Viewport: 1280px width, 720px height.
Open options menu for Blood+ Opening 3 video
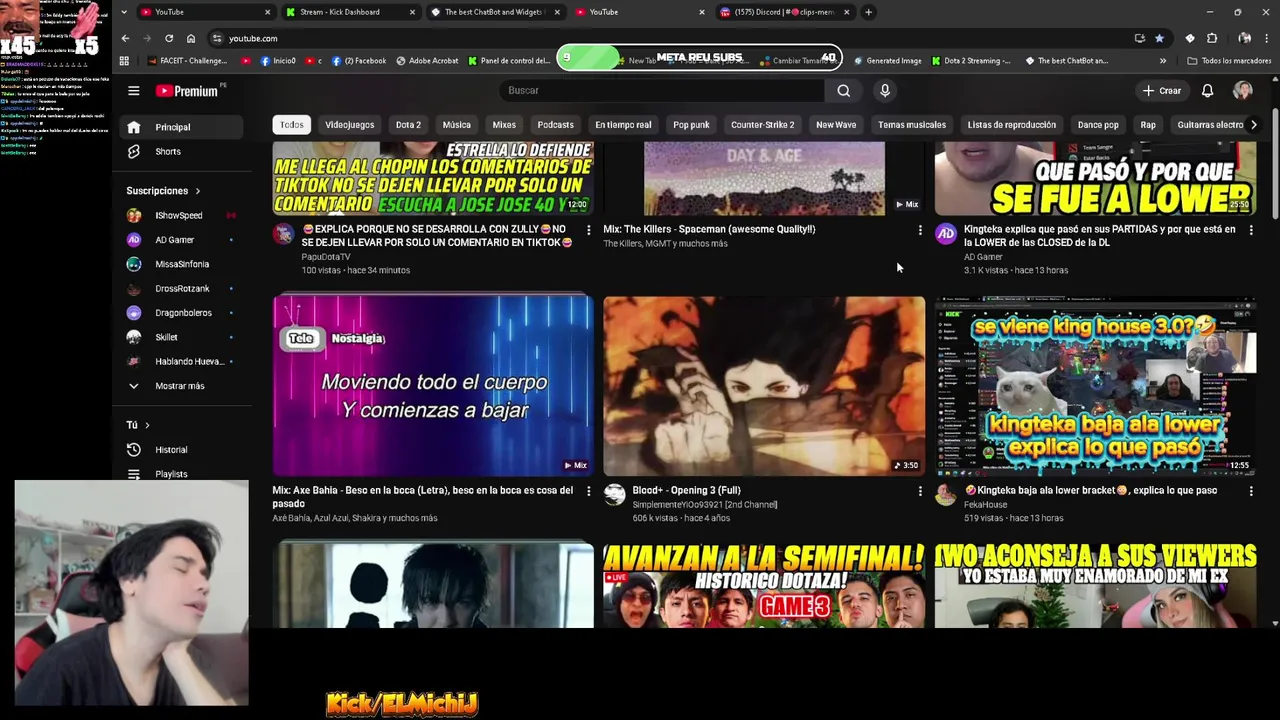point(920,491)
